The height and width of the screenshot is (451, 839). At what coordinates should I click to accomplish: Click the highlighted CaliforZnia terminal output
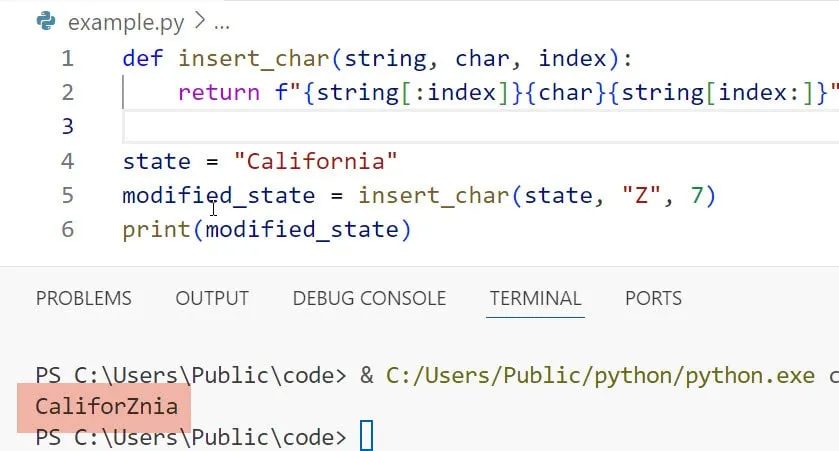106,406
